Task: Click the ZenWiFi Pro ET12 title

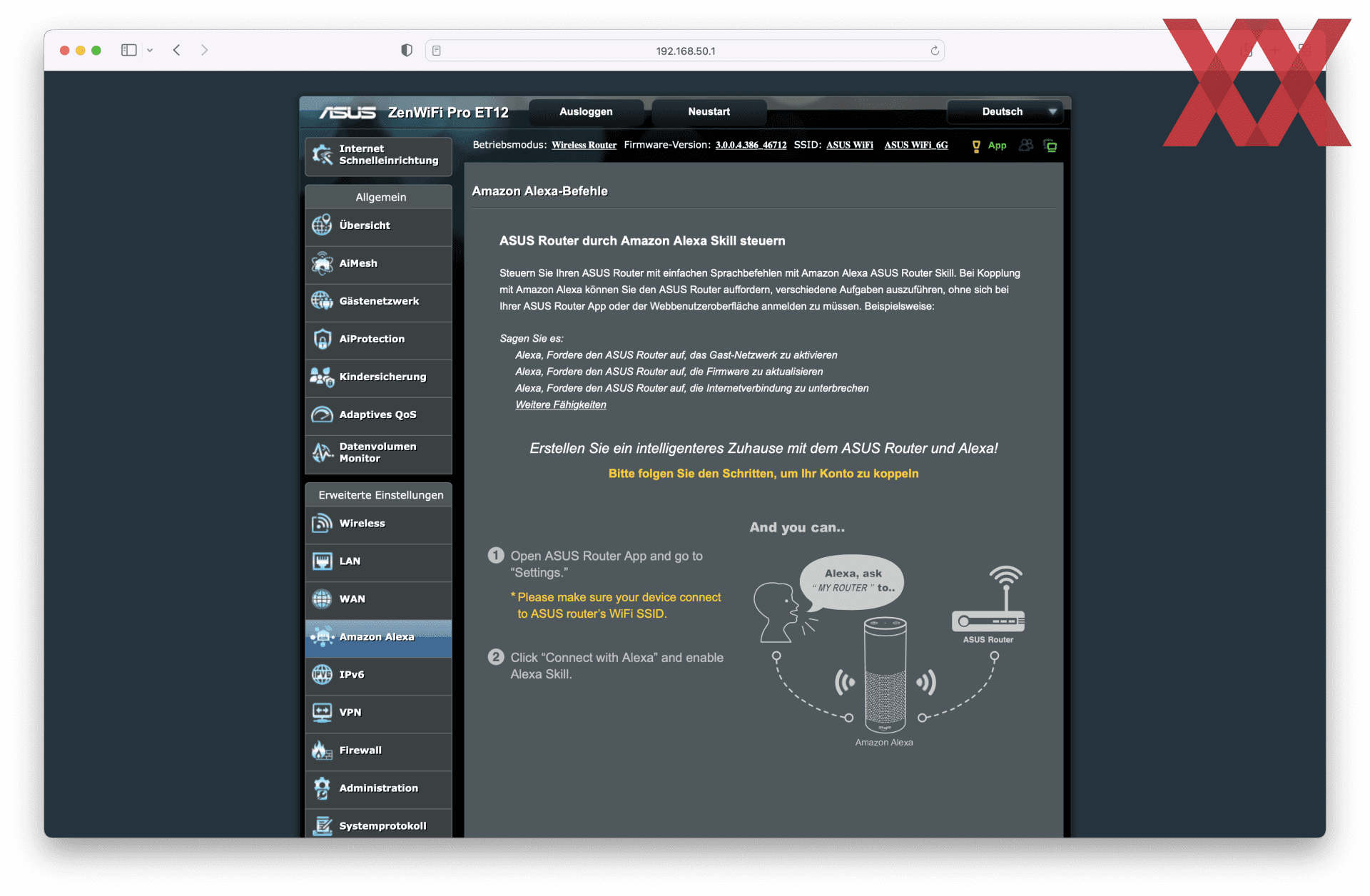Action: tap(448, 113)
